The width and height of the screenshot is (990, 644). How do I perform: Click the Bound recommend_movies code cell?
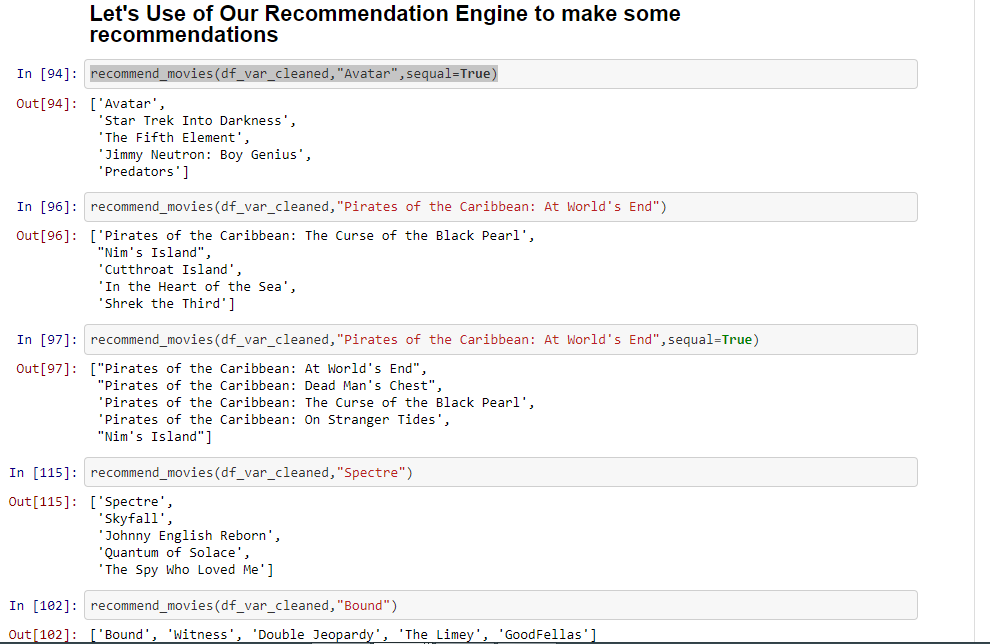click(x=501, y=605)
